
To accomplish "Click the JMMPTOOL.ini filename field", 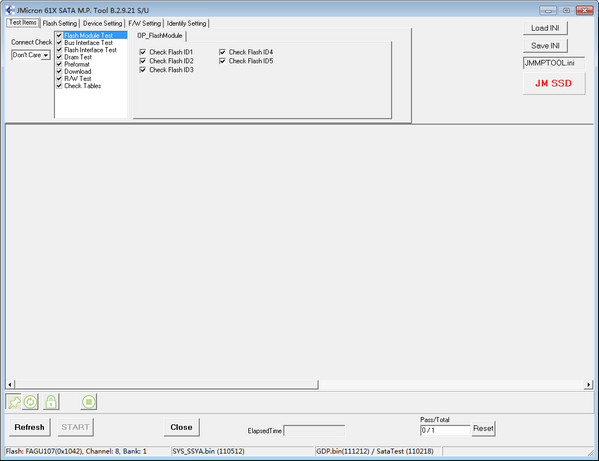I will point(554,63).
